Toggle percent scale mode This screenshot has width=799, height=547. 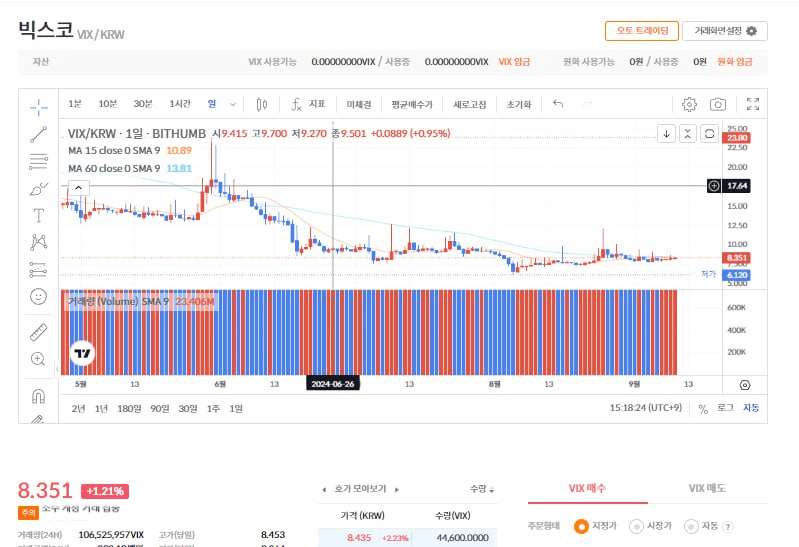[x=703, y=408]
